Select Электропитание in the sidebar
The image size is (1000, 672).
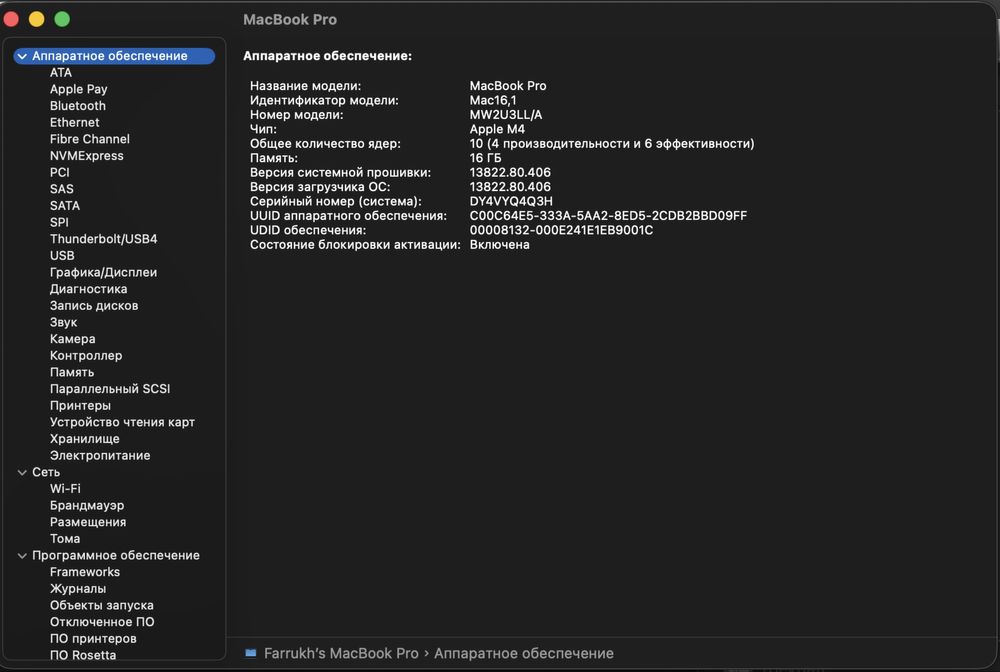click(99, 455)
